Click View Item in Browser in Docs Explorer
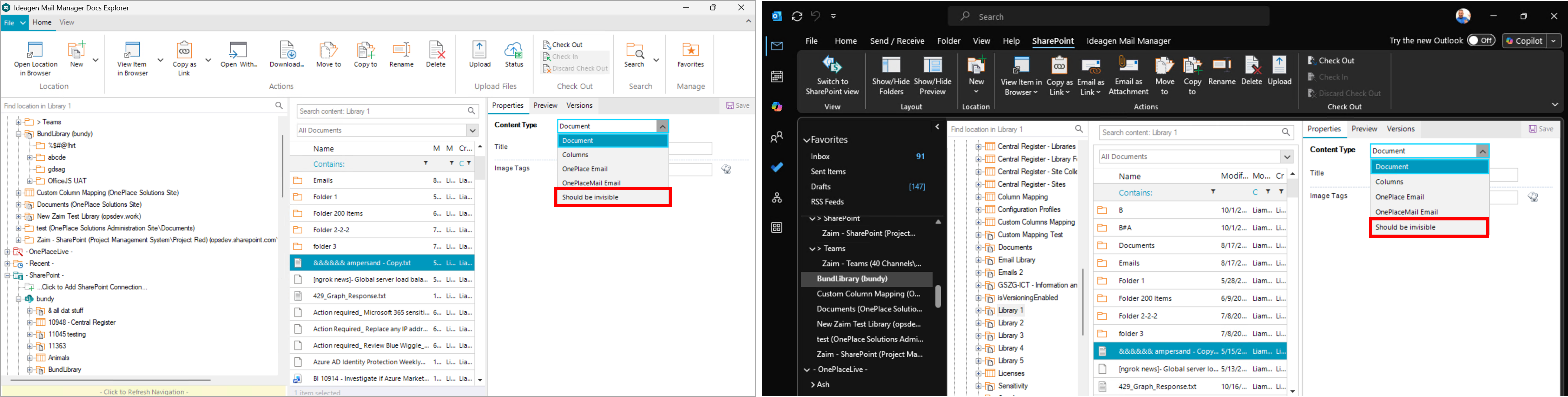Viewport: 1568px width, 397px height. pos(133,59)
